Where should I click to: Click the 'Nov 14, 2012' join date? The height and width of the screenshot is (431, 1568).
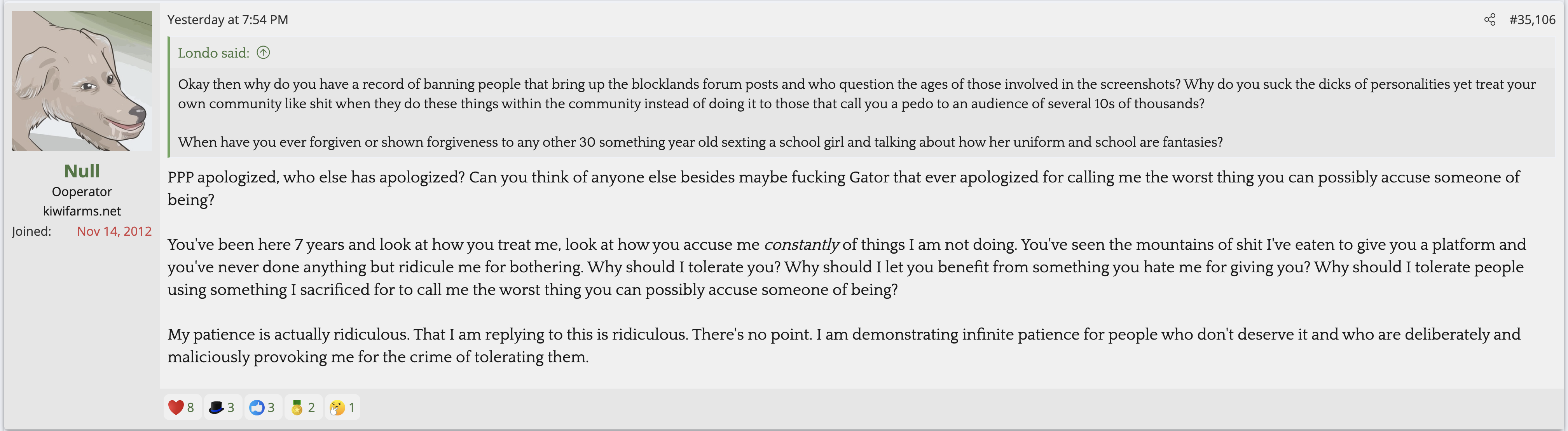click(114, 231)
